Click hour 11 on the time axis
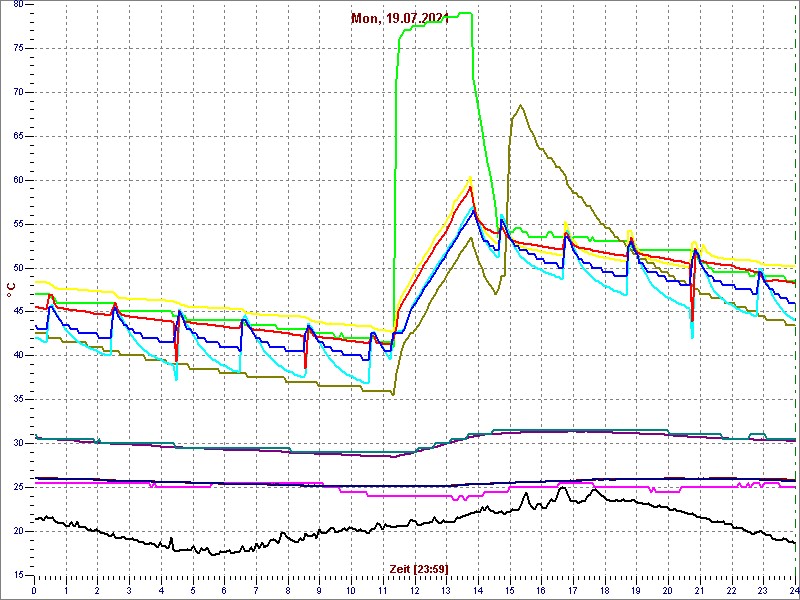The height and width of the screenshot is (600, 800). pyautogui.click(x=383, y=590)
